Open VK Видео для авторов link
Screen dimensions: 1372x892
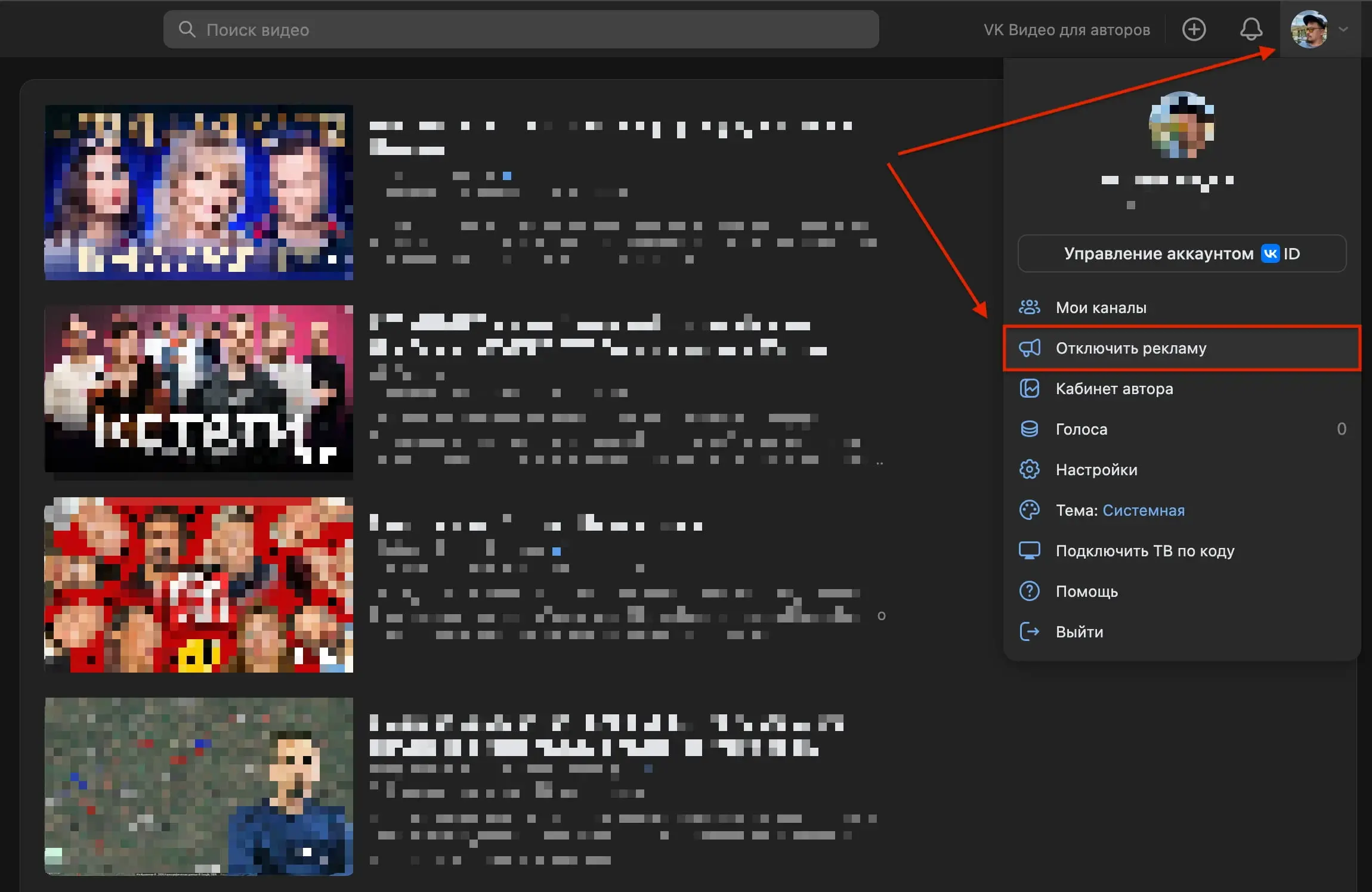1067,30
